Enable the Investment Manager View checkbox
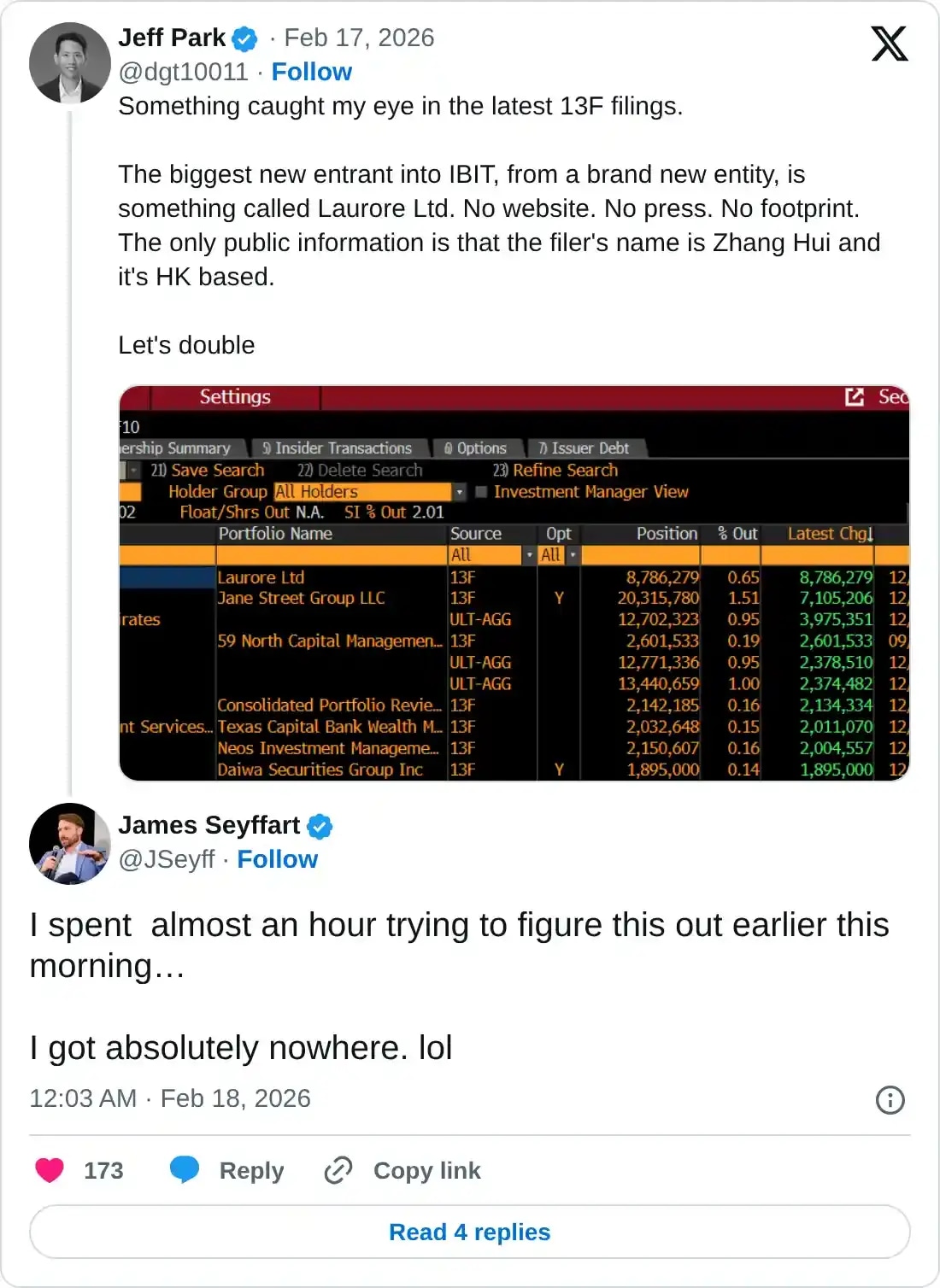This screenshot has height=1288, width=940. 481,491
